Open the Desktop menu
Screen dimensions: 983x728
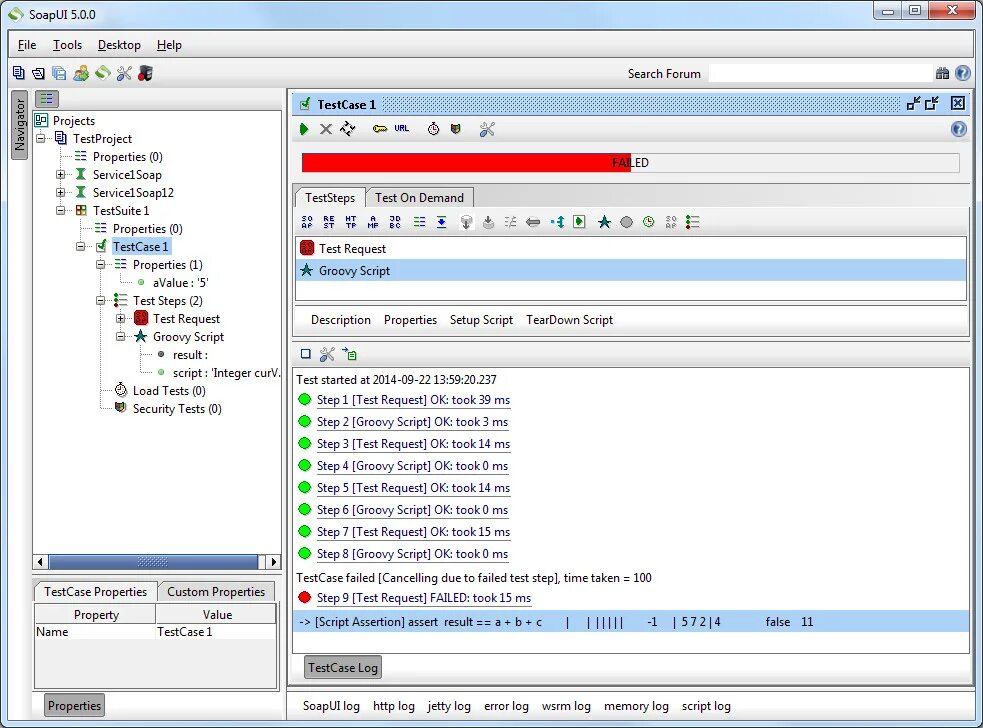click(x=119, y=45)
